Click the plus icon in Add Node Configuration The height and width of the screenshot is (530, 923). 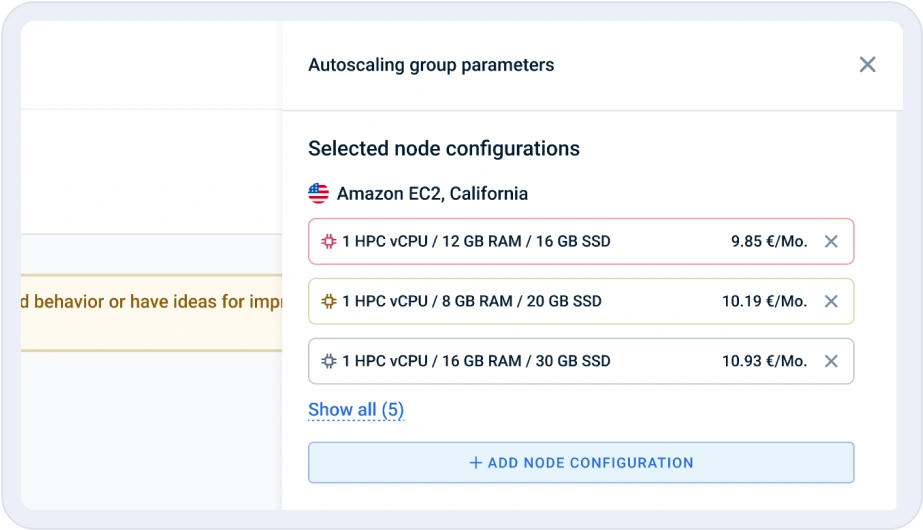tap(476, 463)
